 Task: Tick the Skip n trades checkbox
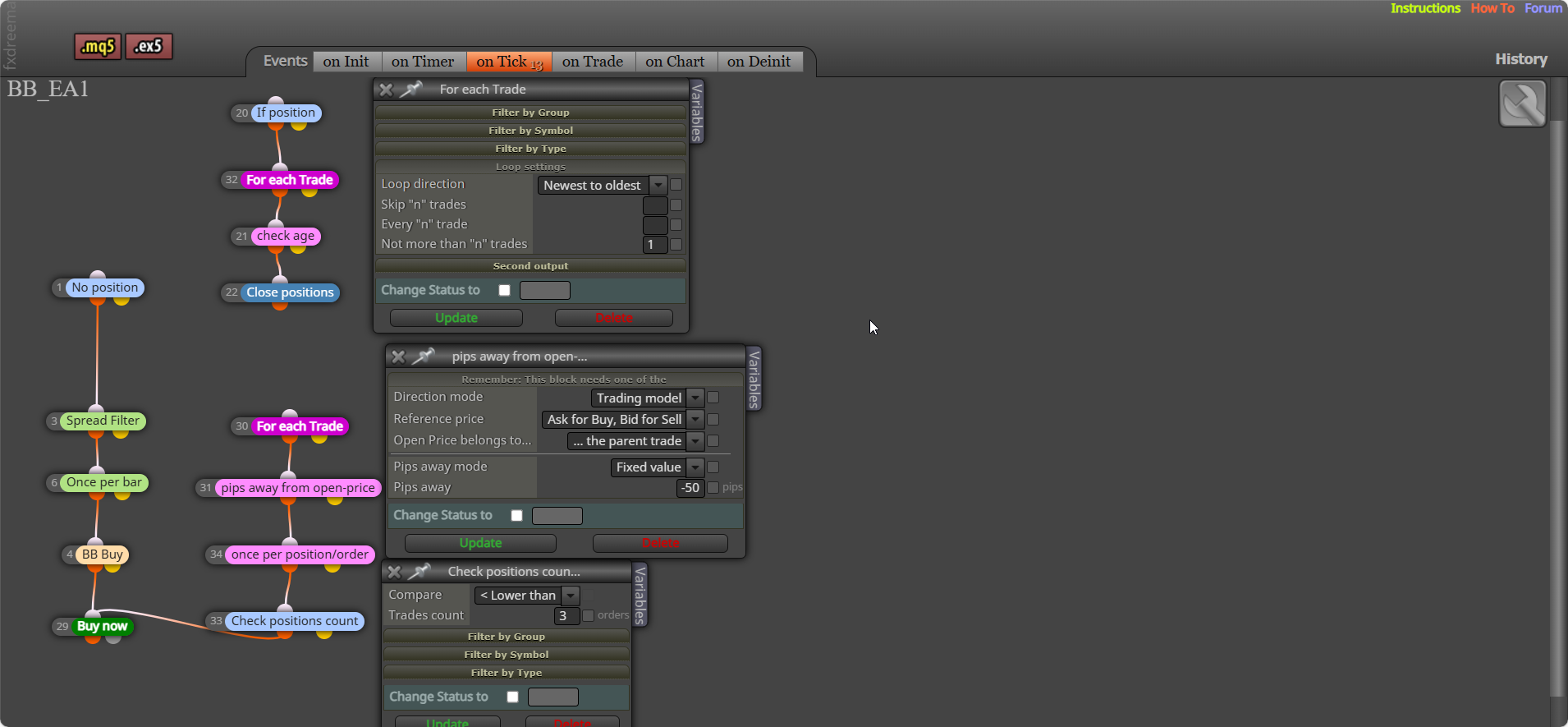click(x=676, y=205)
